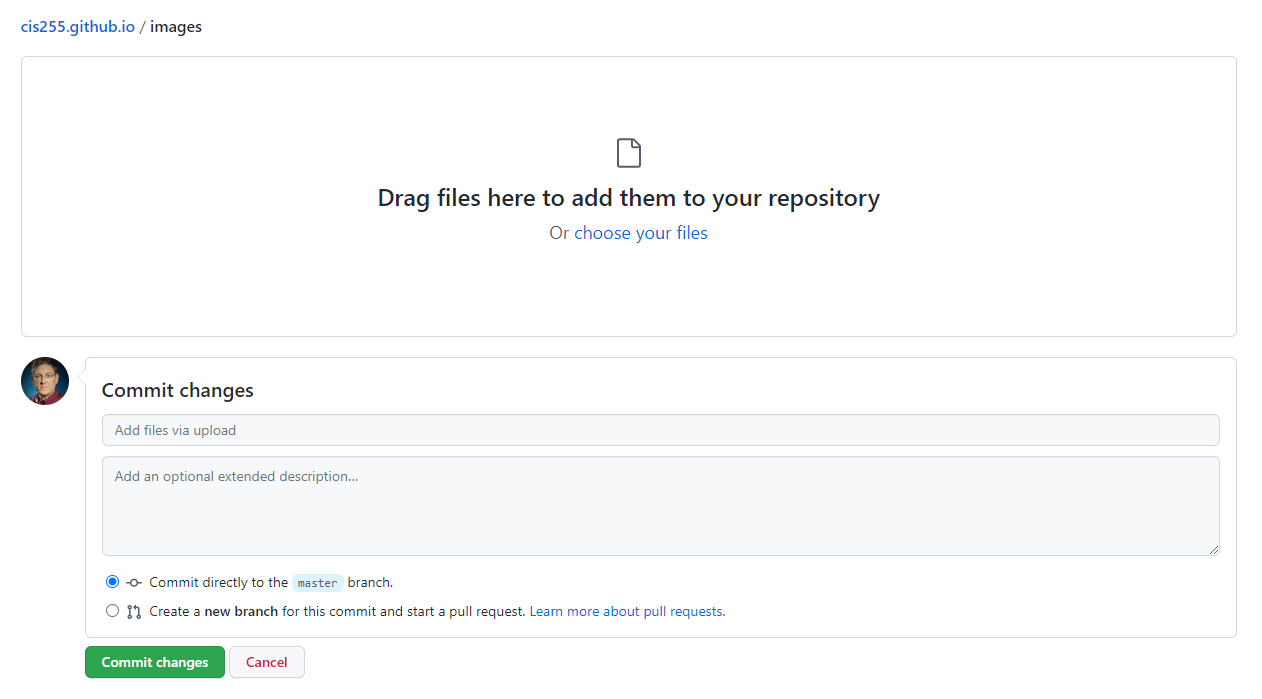This screenshot has width=1262, height=699.
Task: Open 'Learn more about pull requests' link
Action: click(627, 611)
